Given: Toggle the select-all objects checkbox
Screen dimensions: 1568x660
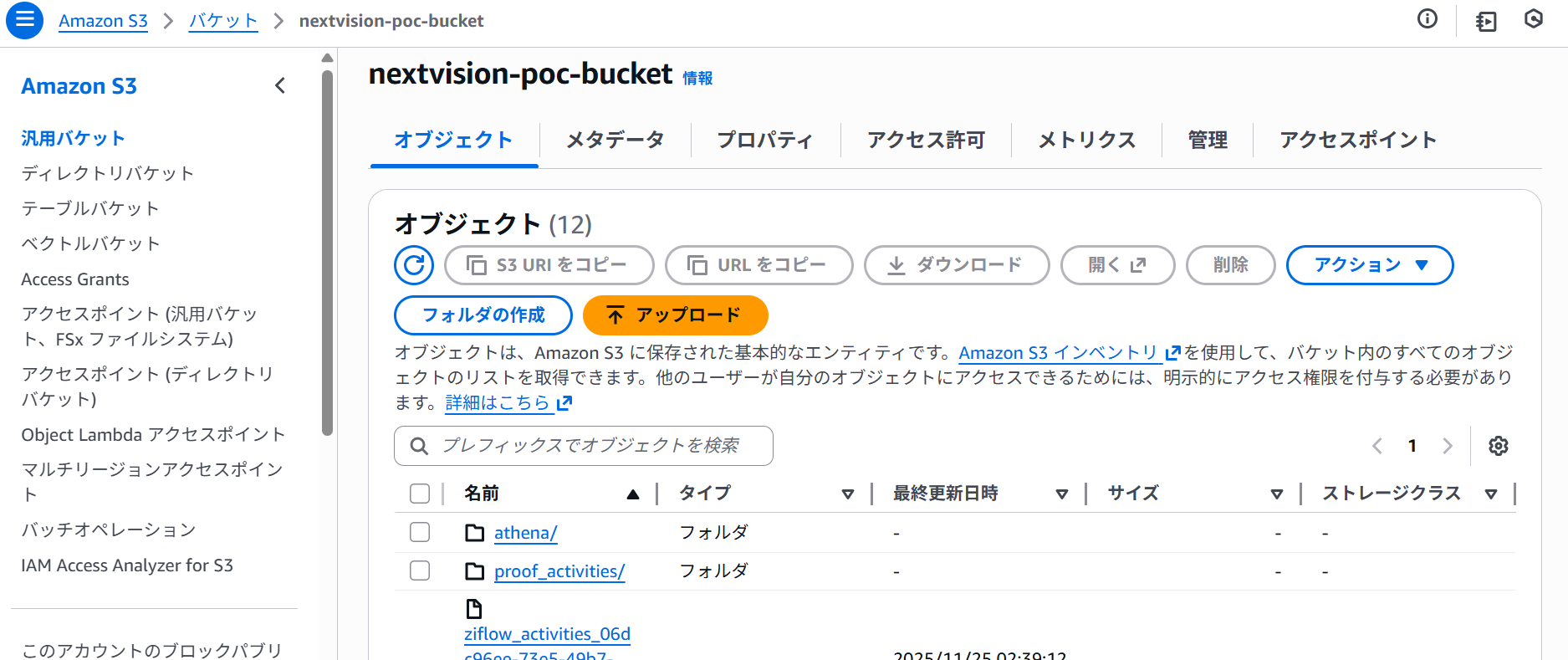Looking at the screenshot, I should coord(420,494).
